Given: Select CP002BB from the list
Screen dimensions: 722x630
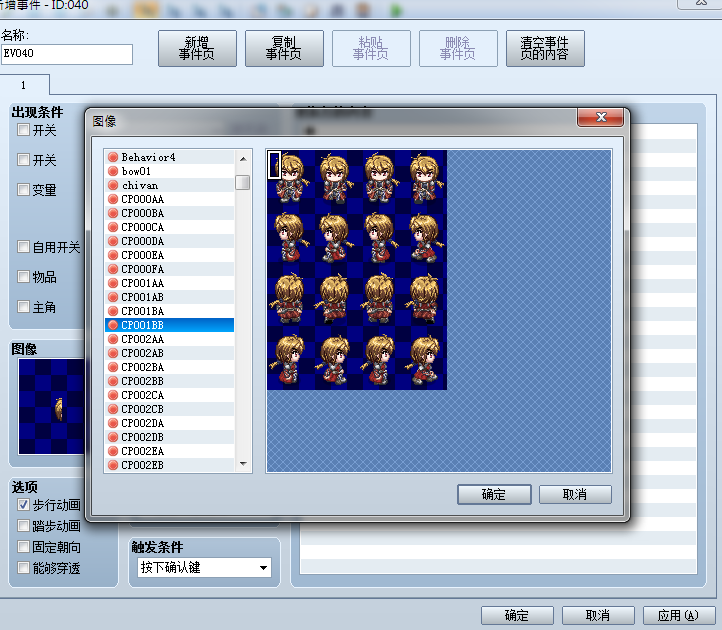Looking at the screenshot, I should (x=169, y=381).
